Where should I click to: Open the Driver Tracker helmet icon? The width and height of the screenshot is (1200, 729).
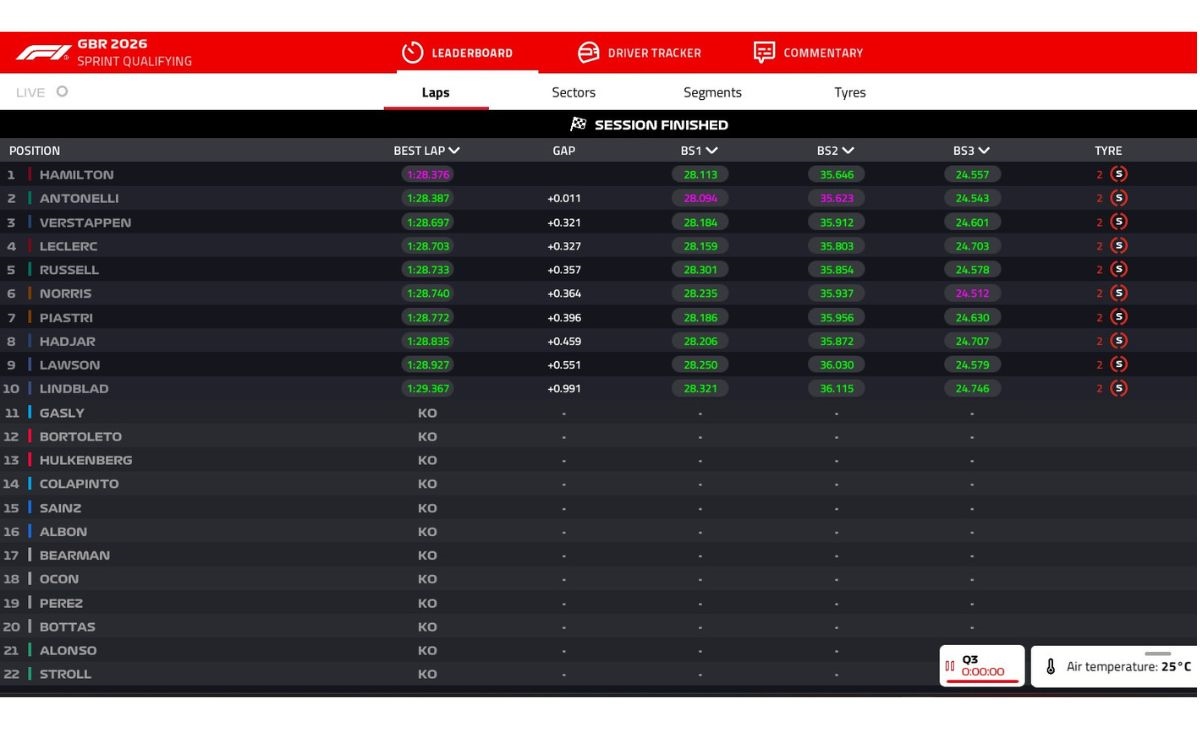pos(589,53)
